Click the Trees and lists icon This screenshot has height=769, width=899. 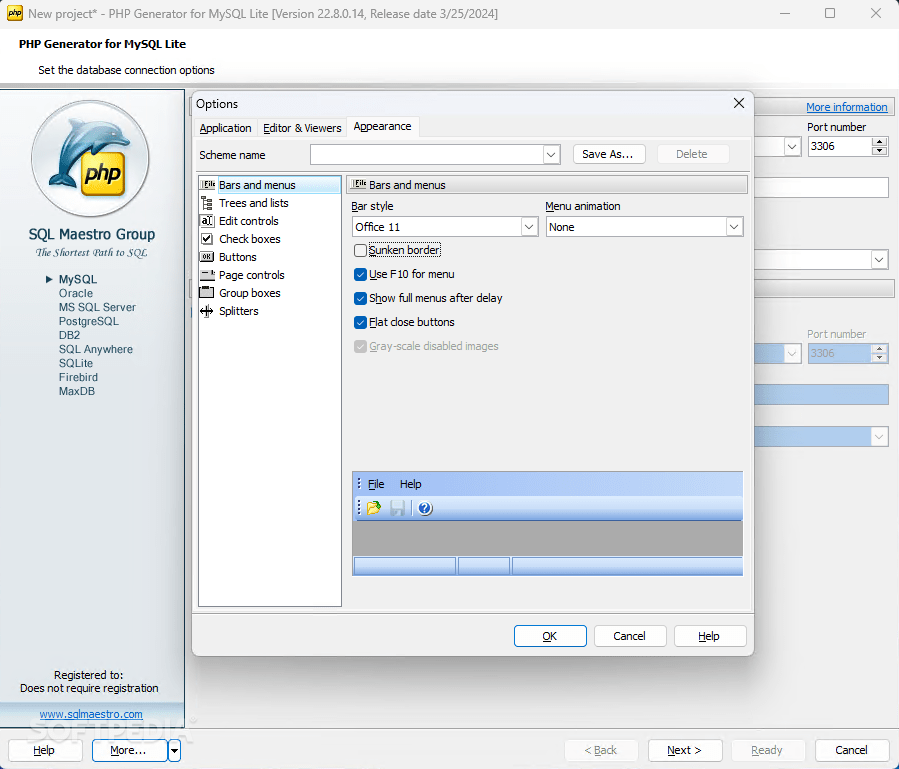point(207,203)
